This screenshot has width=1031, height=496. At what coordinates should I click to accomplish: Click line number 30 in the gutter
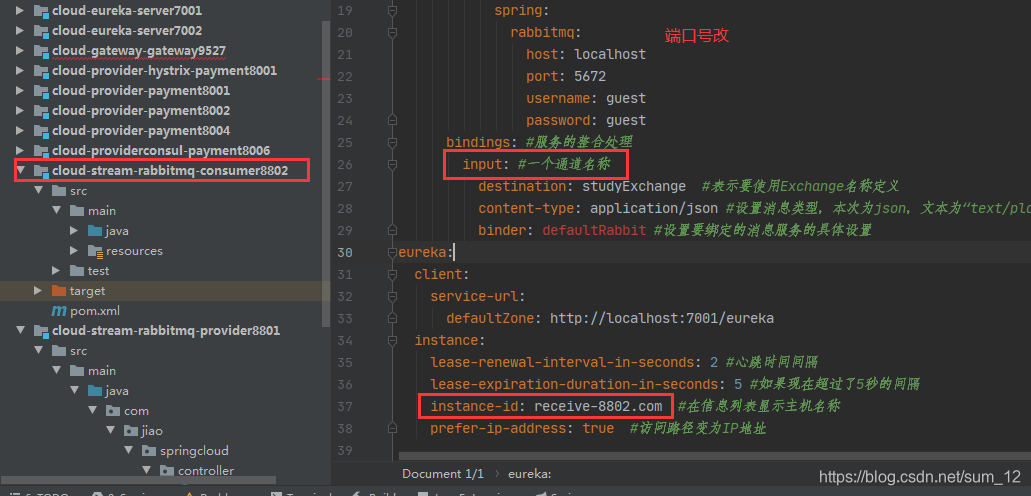[x=345, y=253]
